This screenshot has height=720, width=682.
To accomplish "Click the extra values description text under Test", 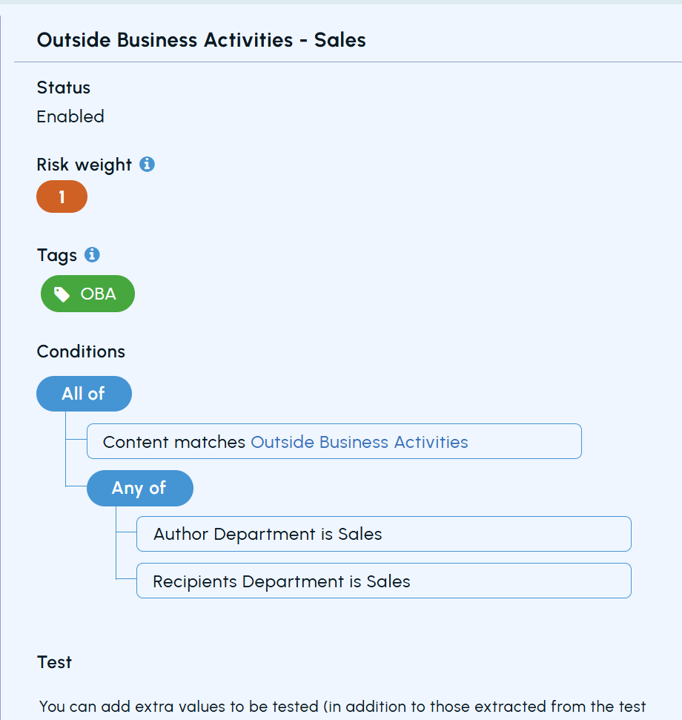I will pos(342,707).
